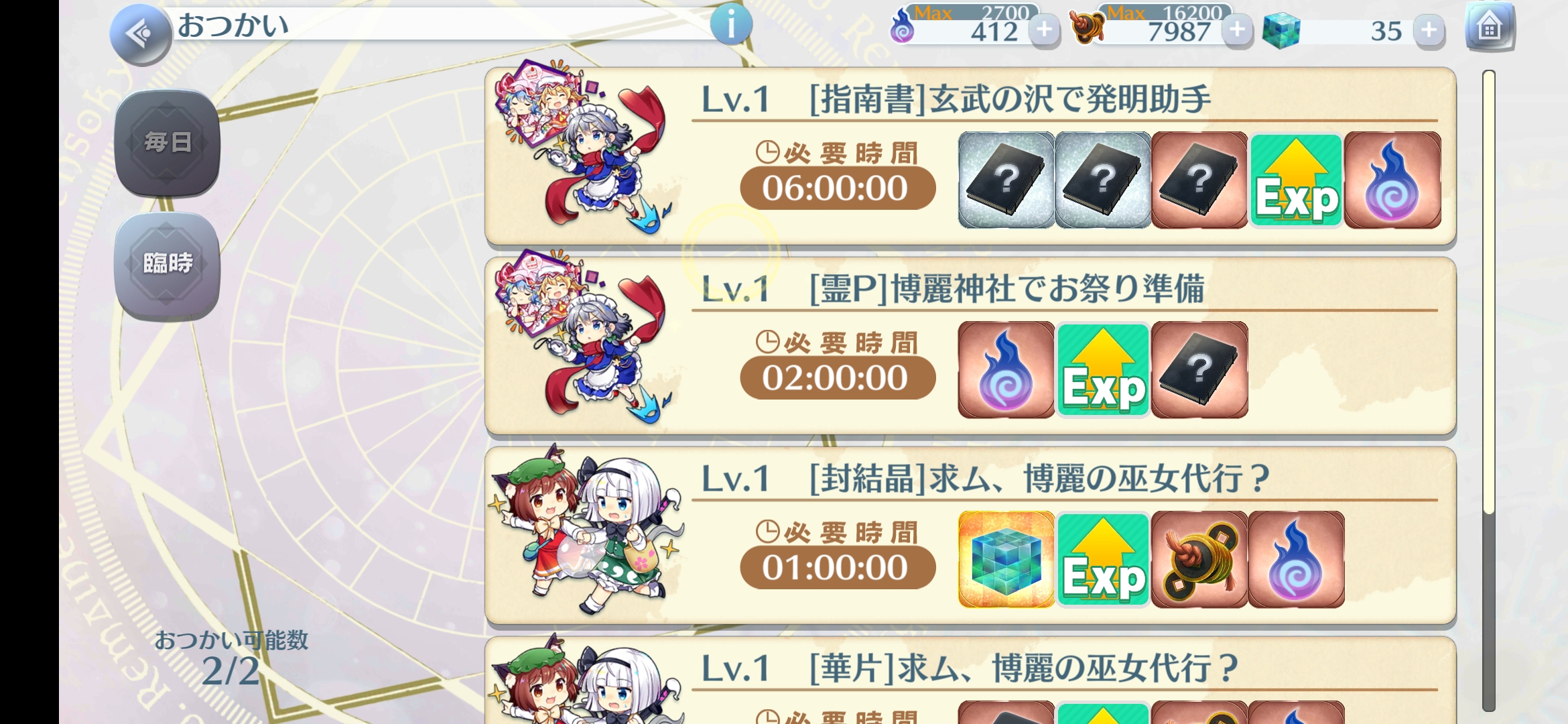Switch to the 毎日 daily tab
Viewport: 1568px width, 724px height.
point(168,143)
